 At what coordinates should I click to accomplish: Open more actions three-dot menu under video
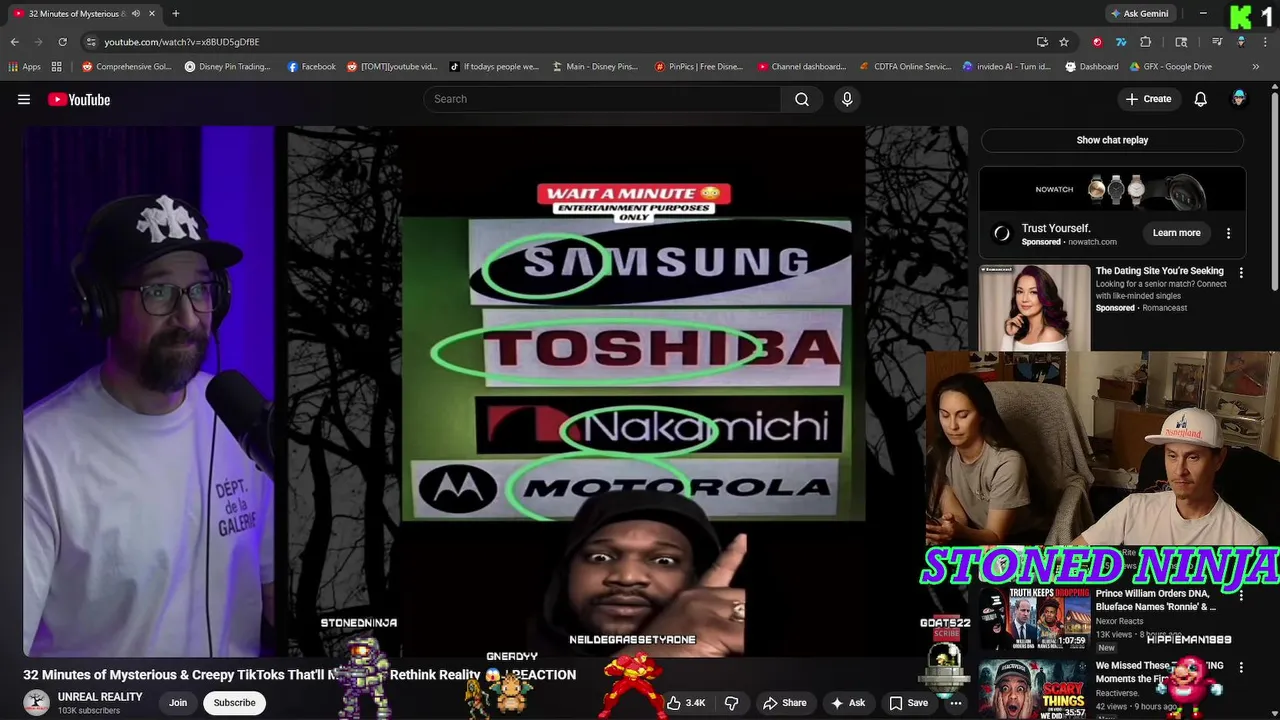(956, 703)
